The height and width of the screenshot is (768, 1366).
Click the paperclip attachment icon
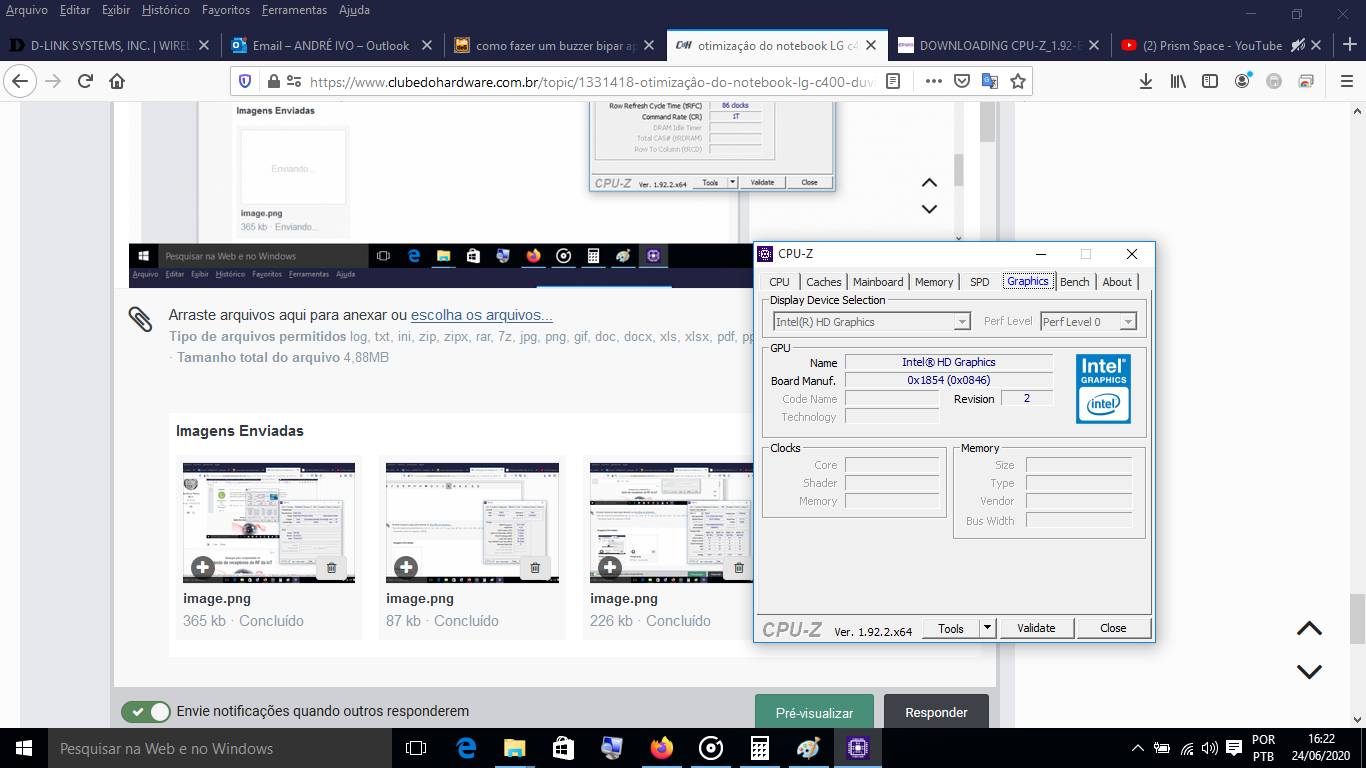point(140,319)
